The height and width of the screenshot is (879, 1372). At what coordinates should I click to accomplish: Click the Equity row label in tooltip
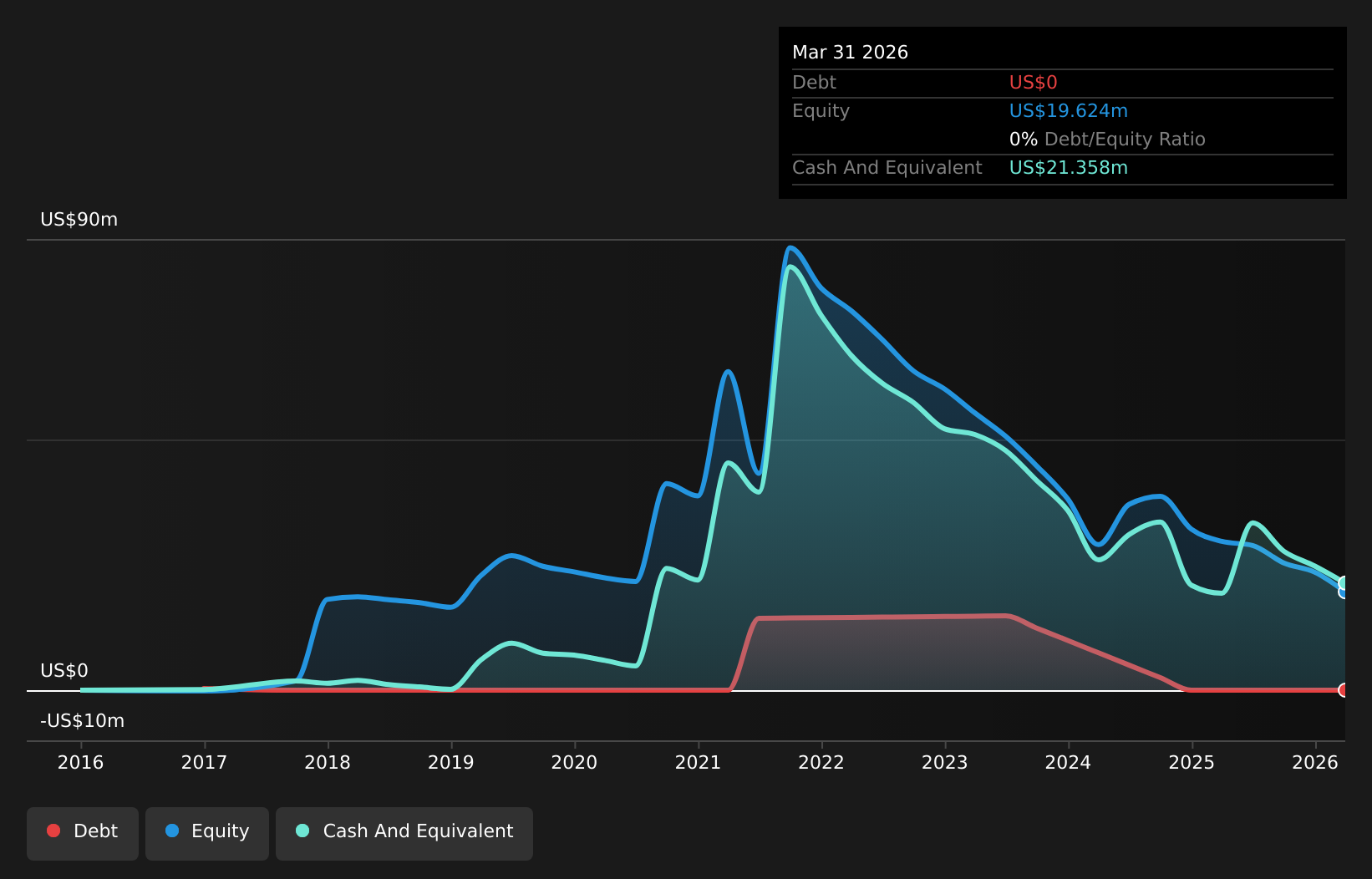pos(821,111)
